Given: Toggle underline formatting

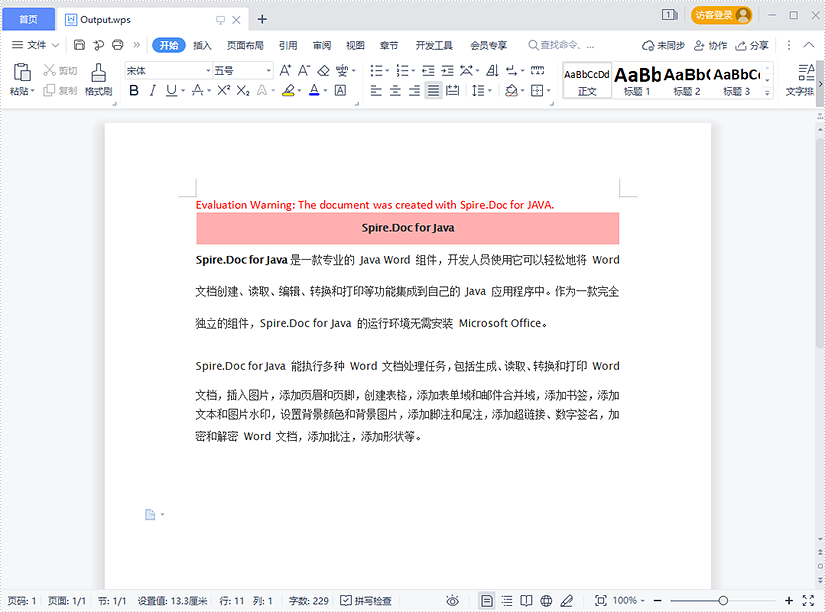Looking at the screenshot, I should [170, 90].
